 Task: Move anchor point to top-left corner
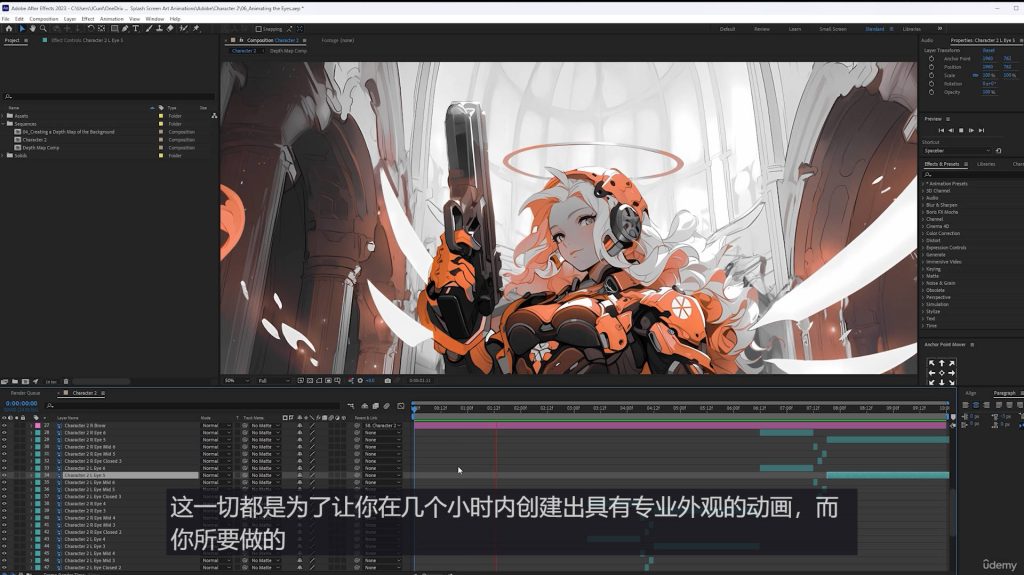click(932, 363)
